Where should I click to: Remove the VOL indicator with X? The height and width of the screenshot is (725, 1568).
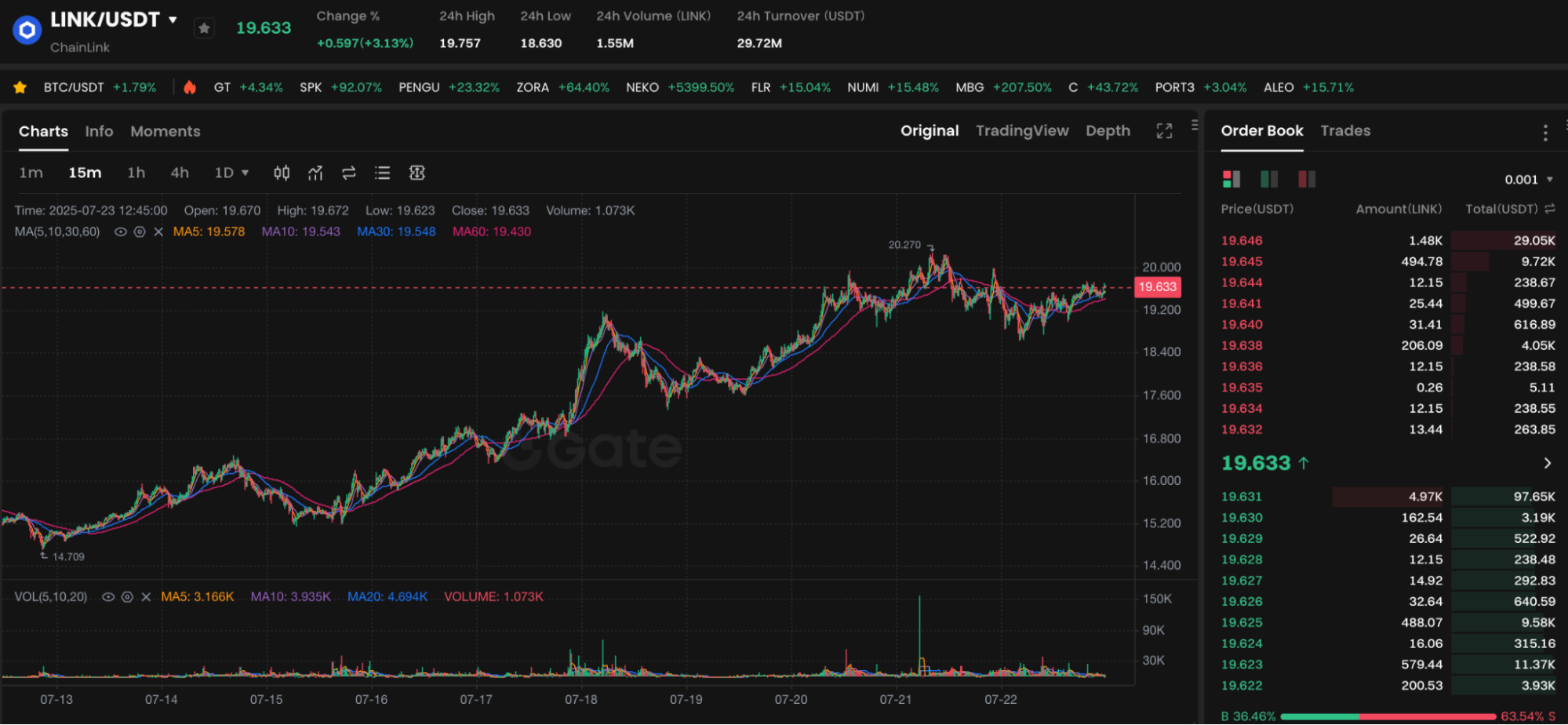click(146, 596)
